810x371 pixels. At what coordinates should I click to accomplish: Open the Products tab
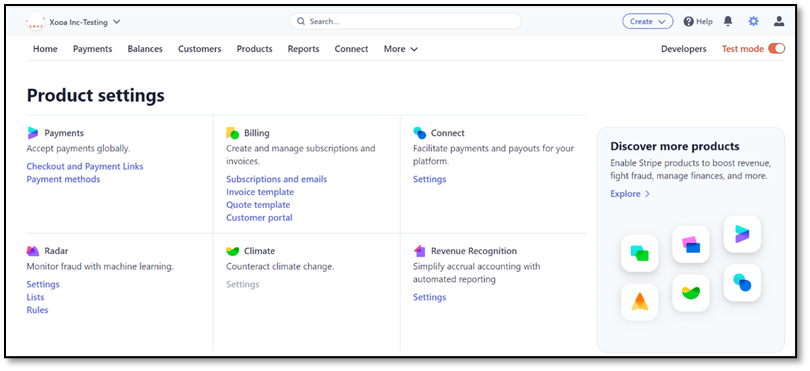coord(255,49)
